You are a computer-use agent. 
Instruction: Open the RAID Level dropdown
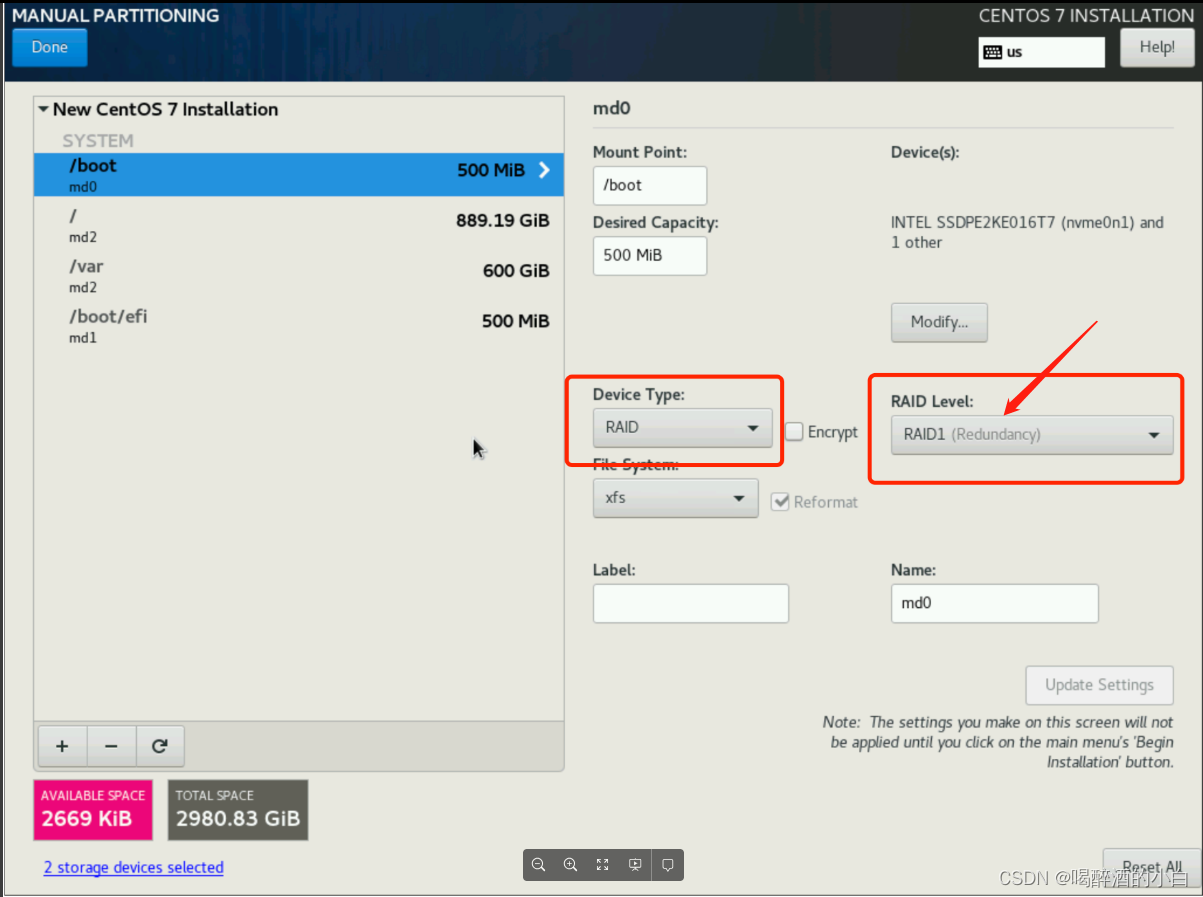click(x=1032, y=435)
